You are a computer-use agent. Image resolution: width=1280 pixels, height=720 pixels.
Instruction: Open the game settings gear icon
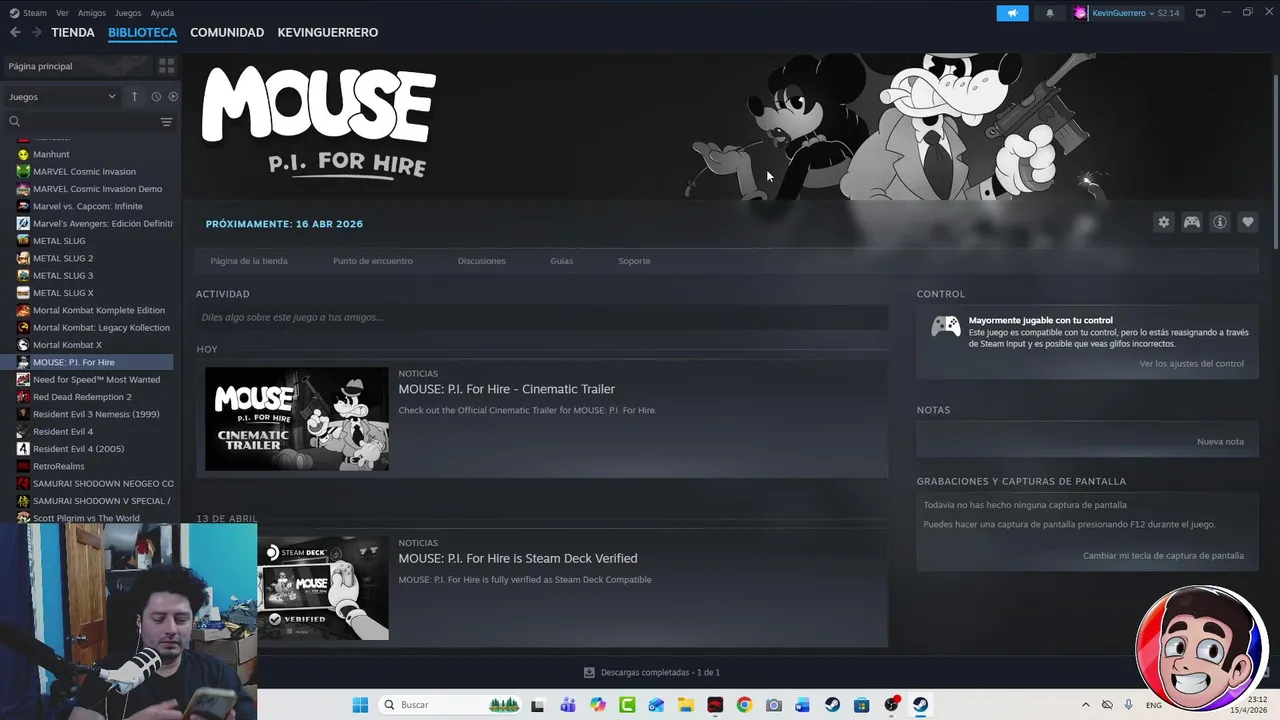[x=1163, y=222]
